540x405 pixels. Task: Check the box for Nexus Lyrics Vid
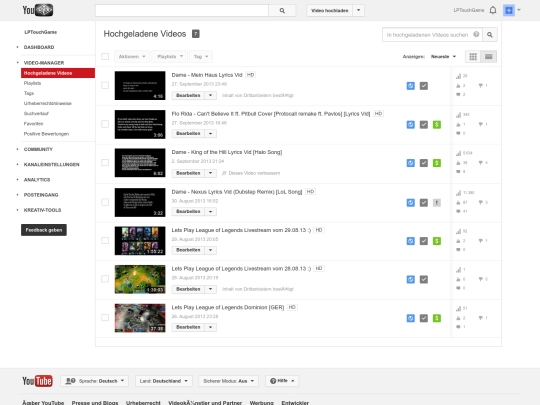(105, 202)
